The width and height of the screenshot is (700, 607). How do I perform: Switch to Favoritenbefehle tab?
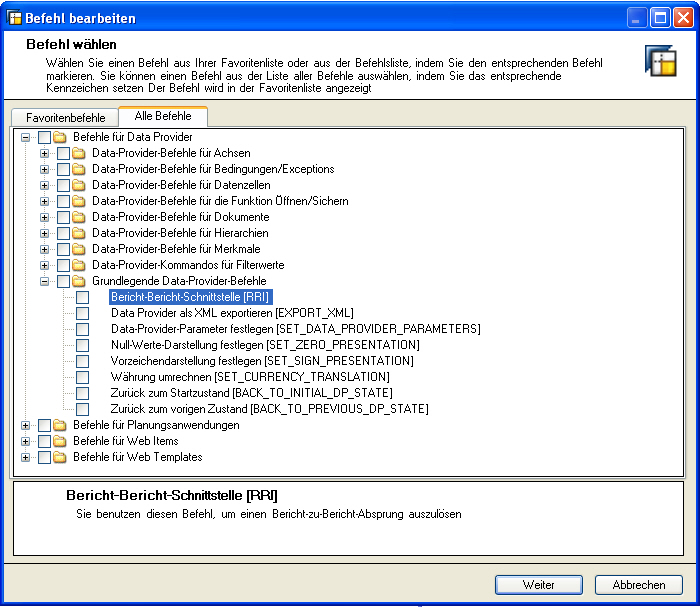pyautogui.click(x=66, y=117)
